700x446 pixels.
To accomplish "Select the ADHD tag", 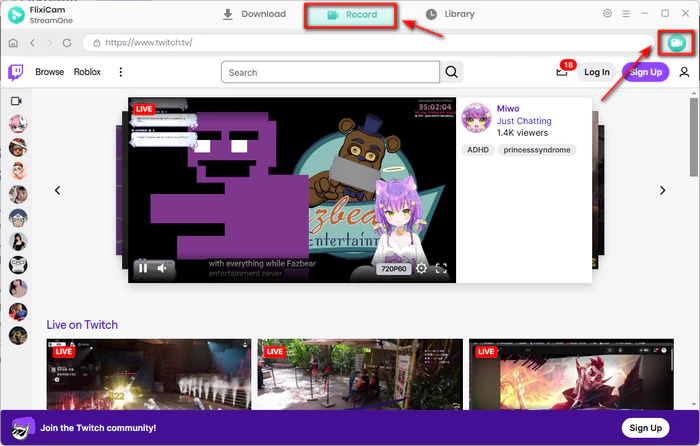I will click(x=478, y=150).
